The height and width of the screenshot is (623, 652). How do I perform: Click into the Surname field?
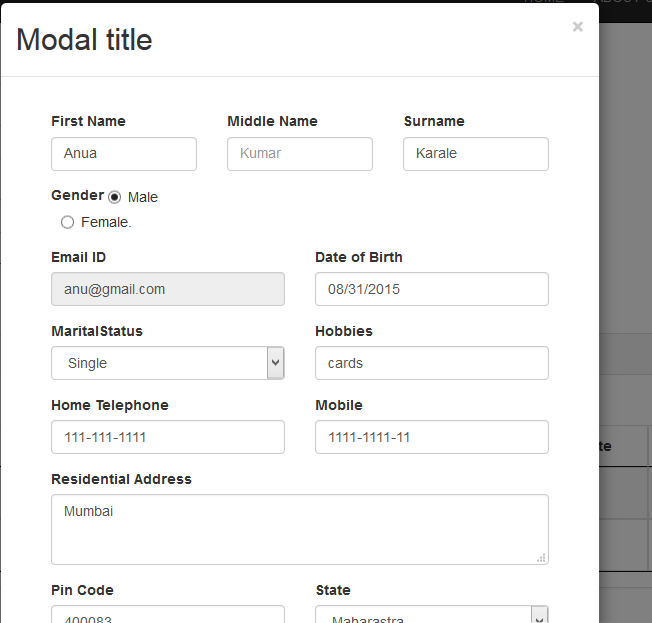(x=476, y=154)
